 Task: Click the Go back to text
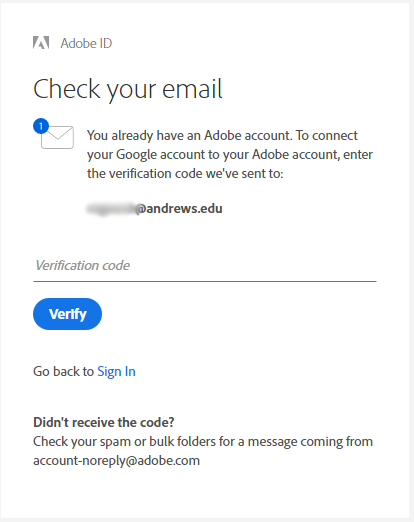[63, 371]
